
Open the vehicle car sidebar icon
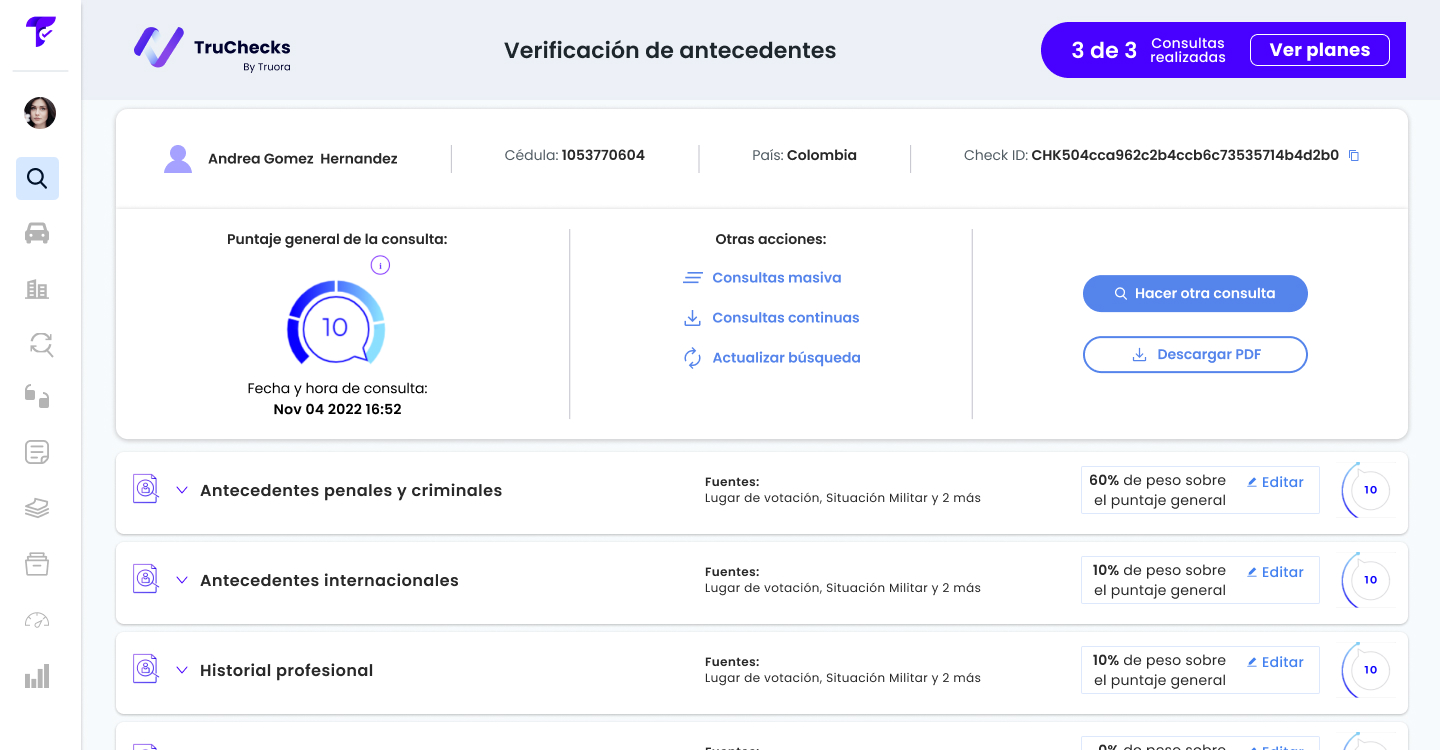pos(37,233)
